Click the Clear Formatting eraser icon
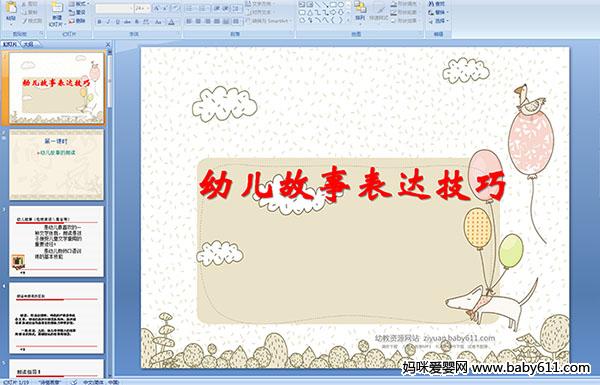This screenshot has height=385, width=600. 175,8
